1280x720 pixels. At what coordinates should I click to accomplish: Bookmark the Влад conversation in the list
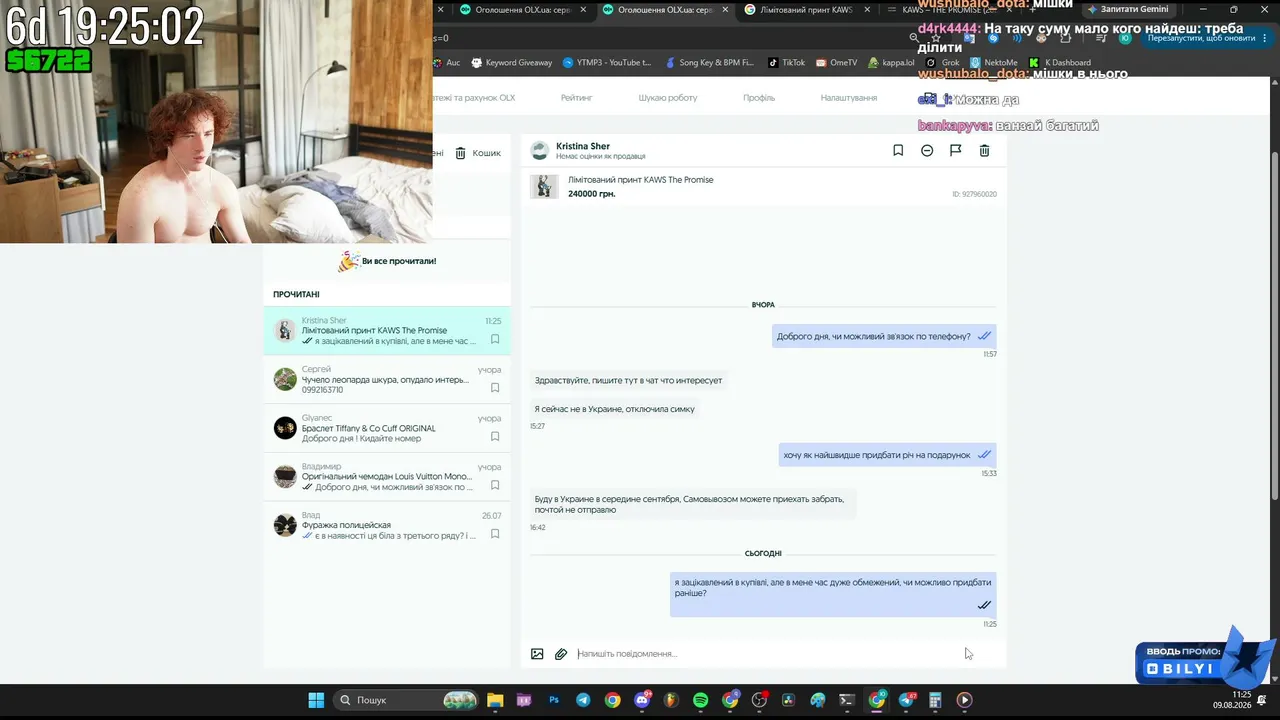point(495,534)
